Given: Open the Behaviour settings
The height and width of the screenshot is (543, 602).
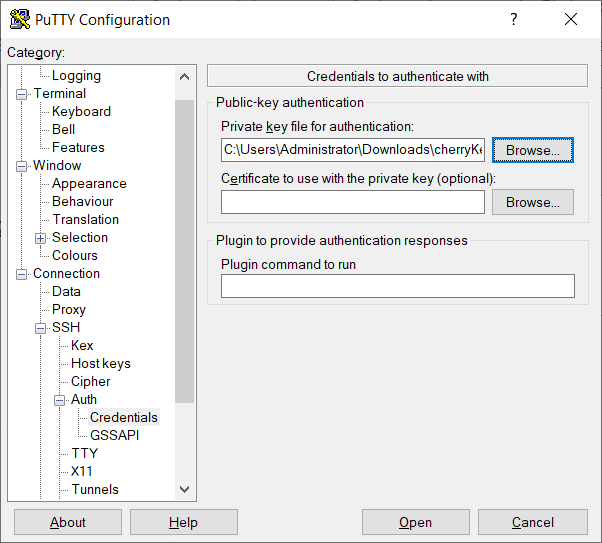Looking at the screenshot, I should [83, 202].
